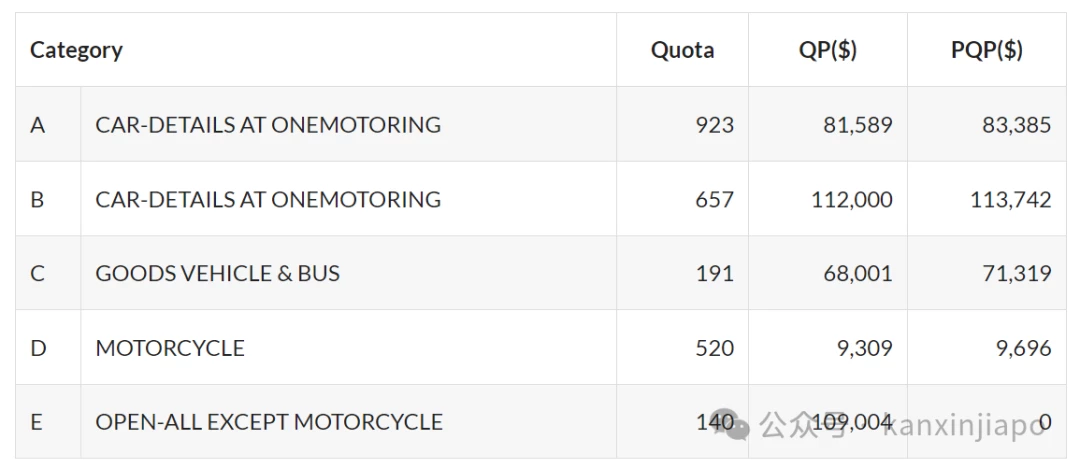Open CAR-DETAILS AT ONEMOTORING link in row A
The height and width of the screenshot is (468, 1080).
coord(268,125)
